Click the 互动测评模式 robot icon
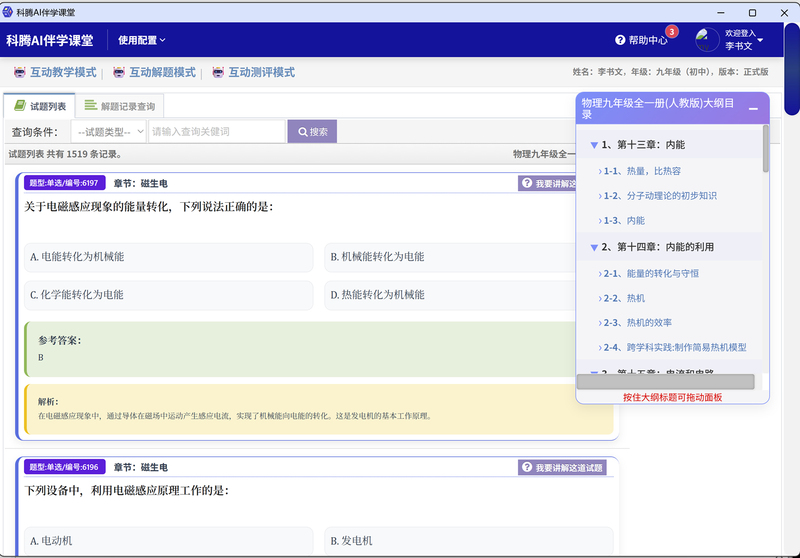This screenshot has height=558, width=800. pos(217,73)
